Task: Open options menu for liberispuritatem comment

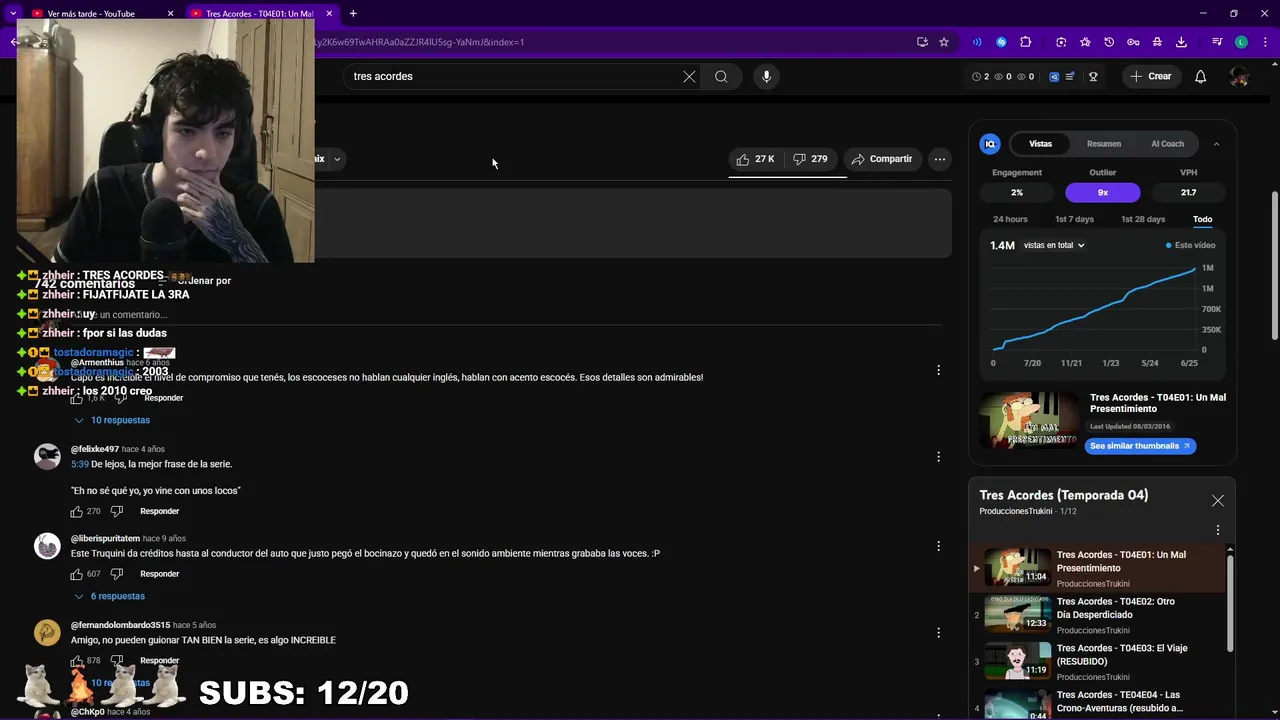Action: tap(938, 546)
